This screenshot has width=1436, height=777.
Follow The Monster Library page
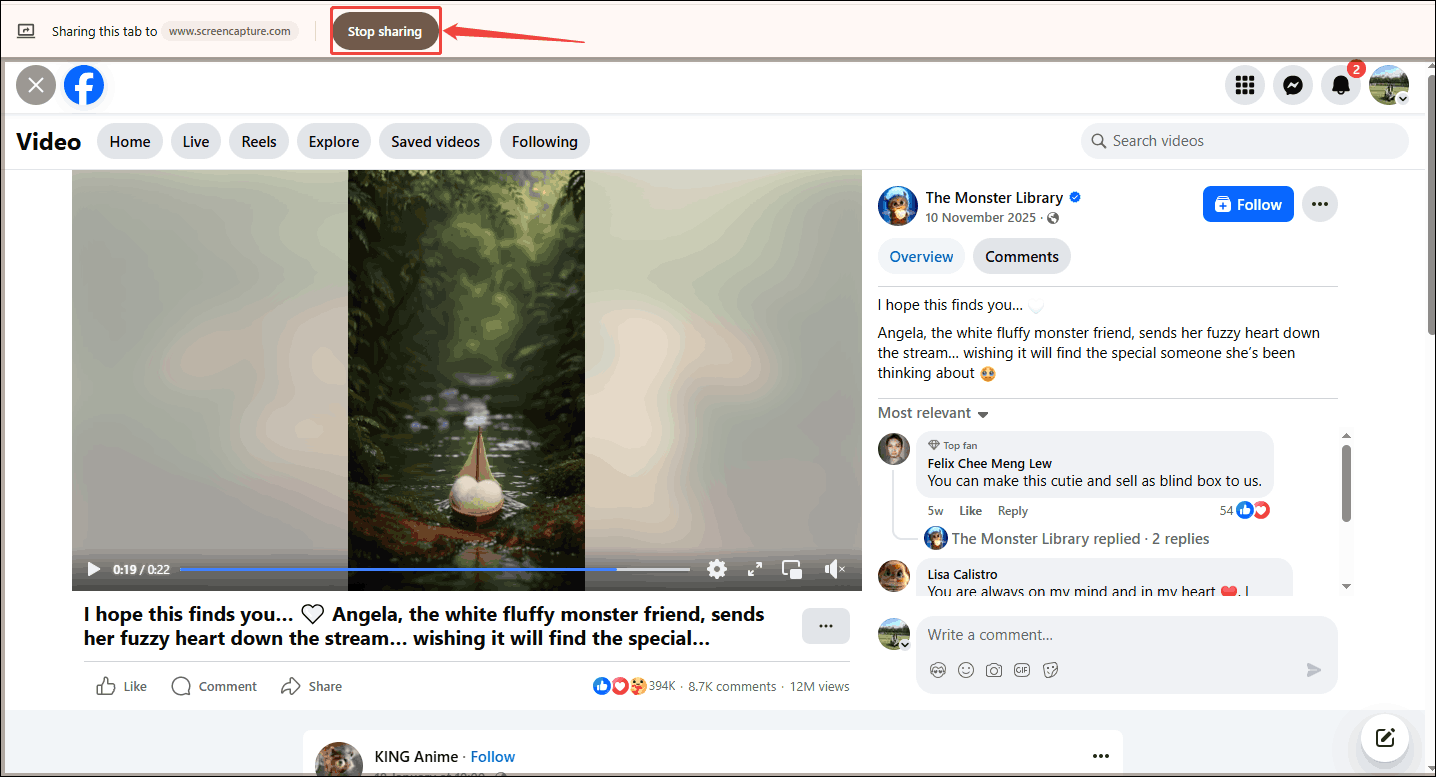[x=1247, y=204]
